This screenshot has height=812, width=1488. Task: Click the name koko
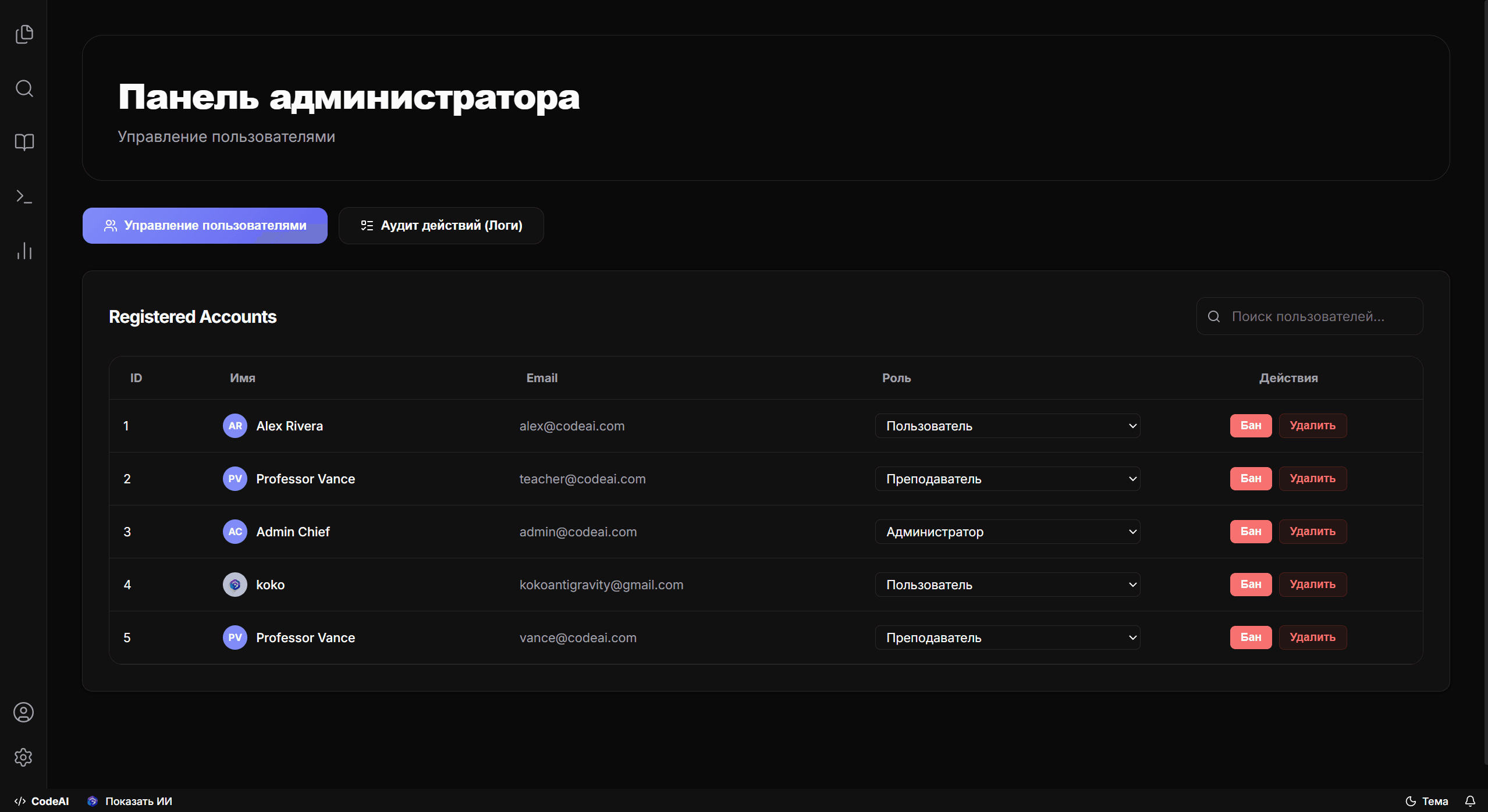click(x=271, y=585)
